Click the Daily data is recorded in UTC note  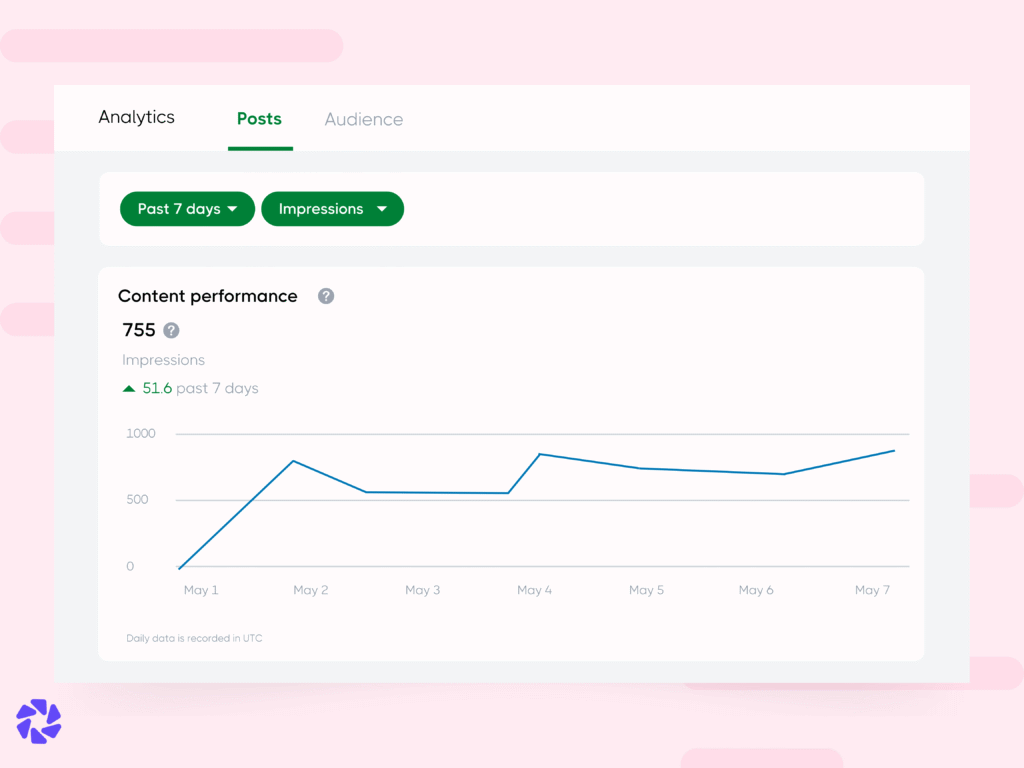[194, 638]
